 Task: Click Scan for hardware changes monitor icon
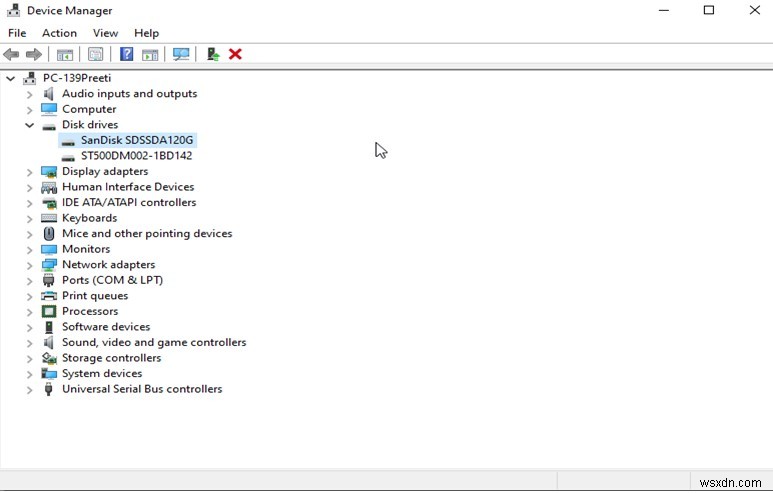click(x=181, y=54)
